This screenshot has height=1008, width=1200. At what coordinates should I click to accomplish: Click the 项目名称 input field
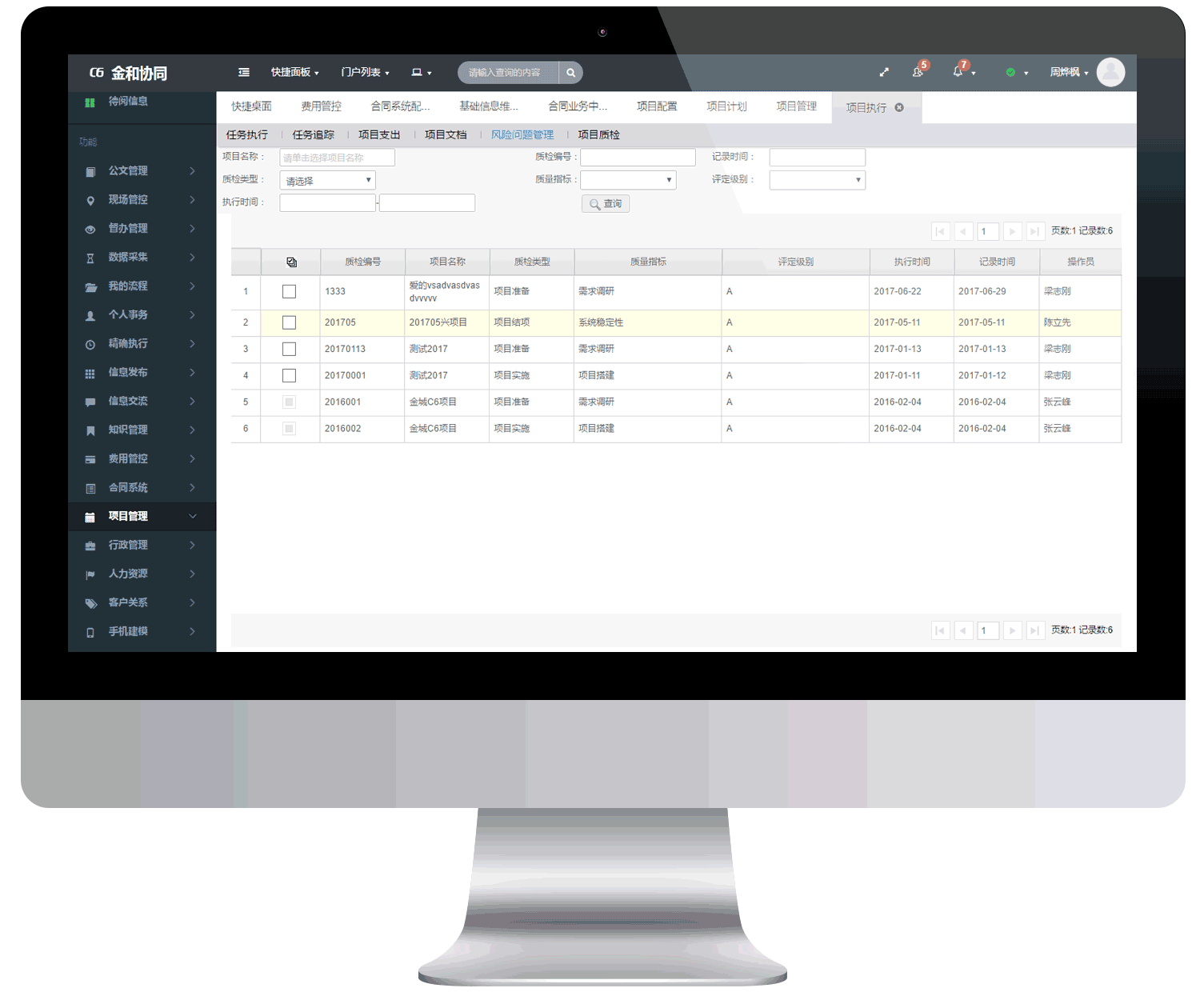(x=337, y=158)
